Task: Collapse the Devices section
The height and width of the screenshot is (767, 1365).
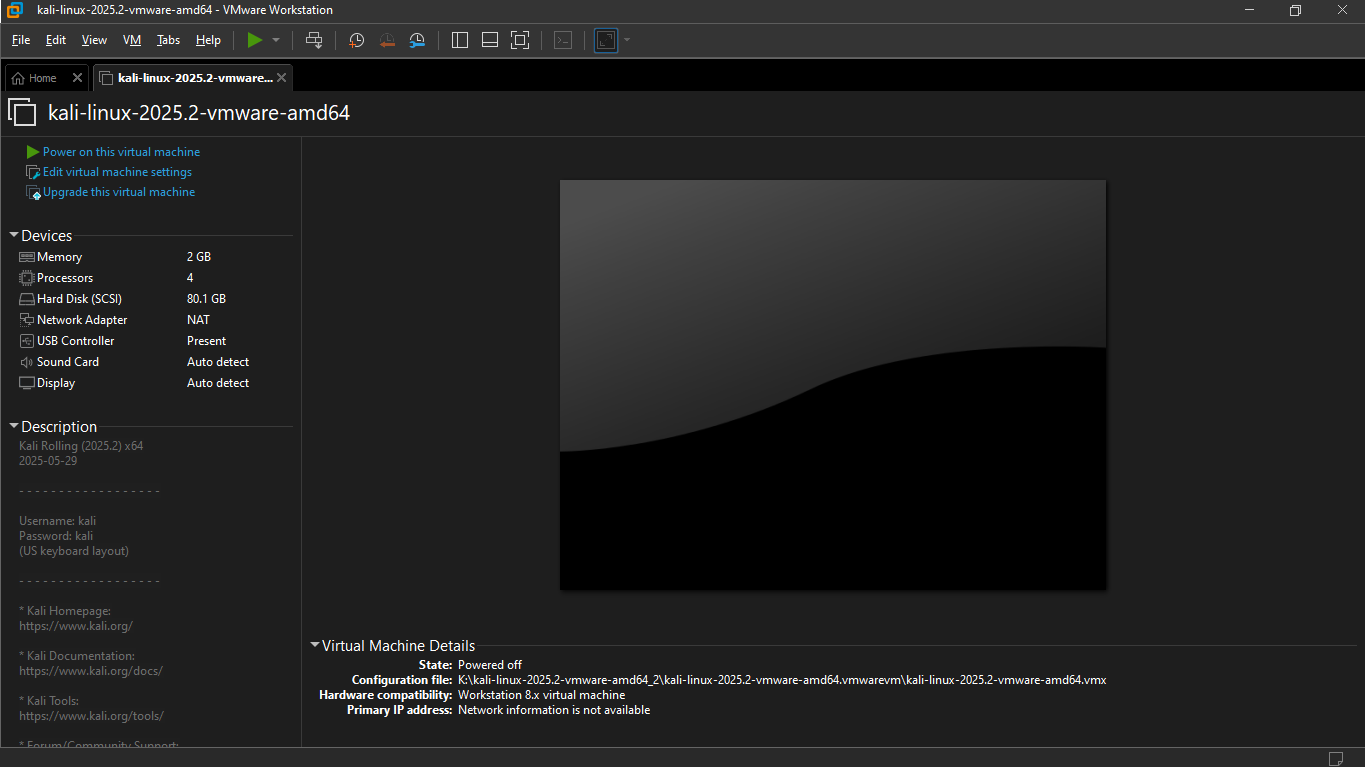Action: pyautogui.click(x=14, y=236)
